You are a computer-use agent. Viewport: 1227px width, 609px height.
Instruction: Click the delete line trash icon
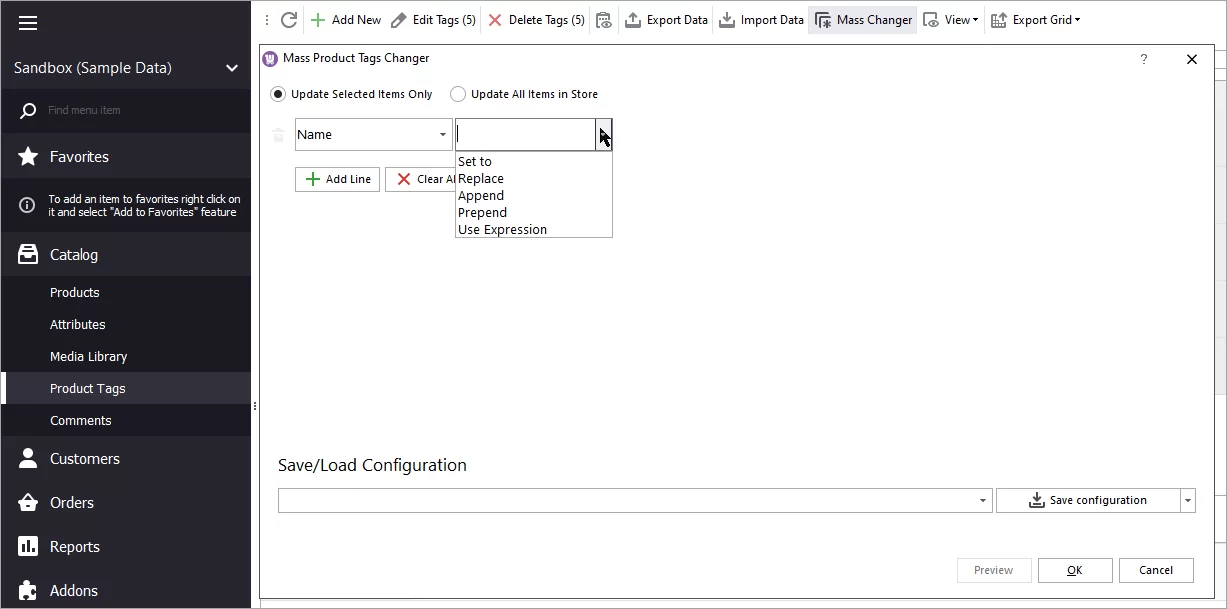pos(278,134)
